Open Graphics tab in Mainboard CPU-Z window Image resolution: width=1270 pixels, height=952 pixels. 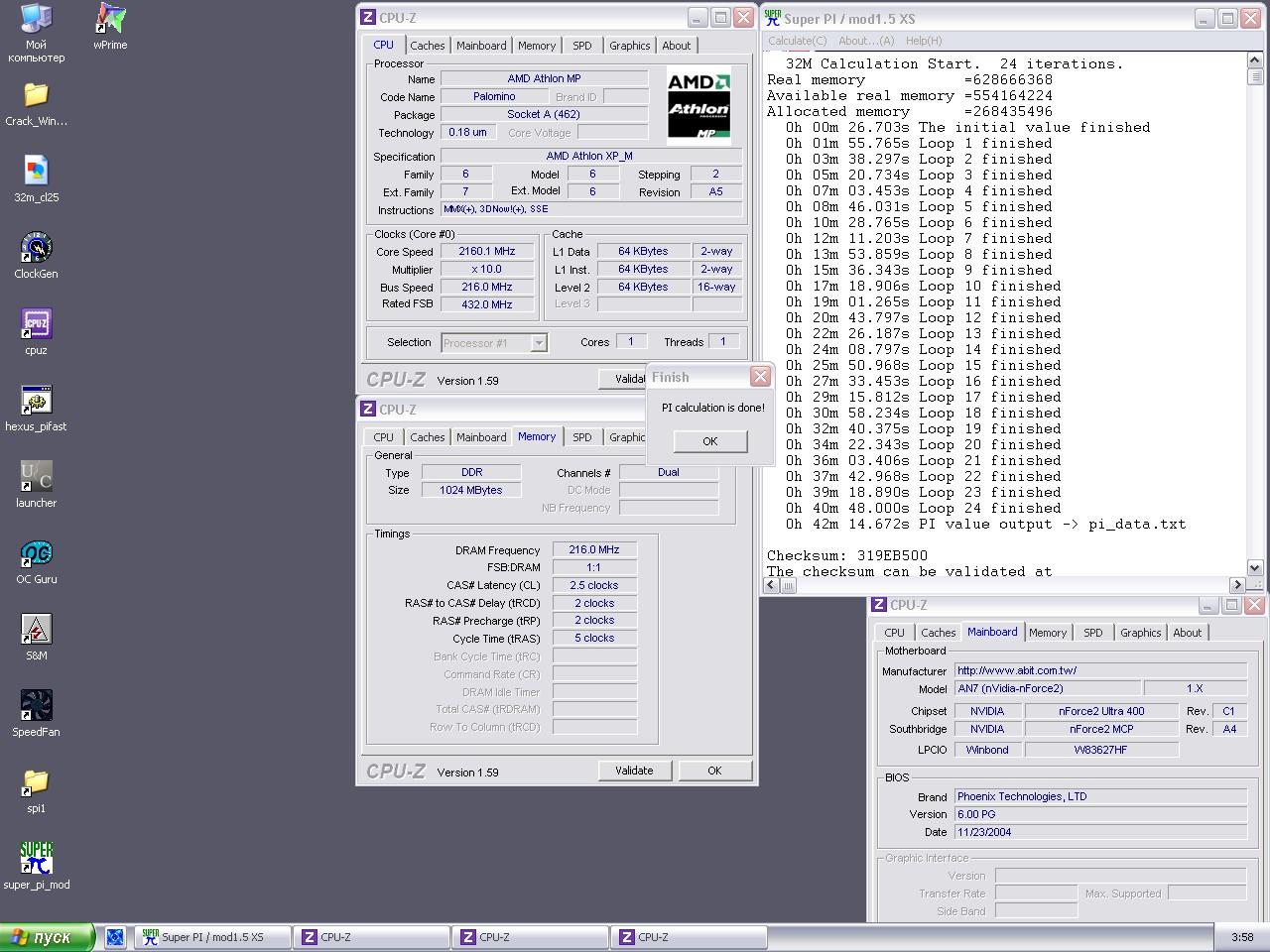coord(1141,633)
